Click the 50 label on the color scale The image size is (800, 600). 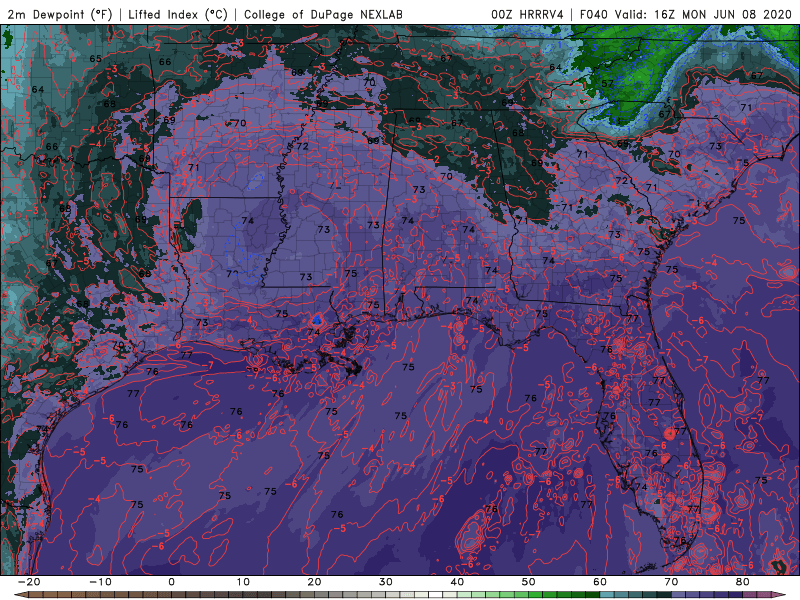coord(529,582)
